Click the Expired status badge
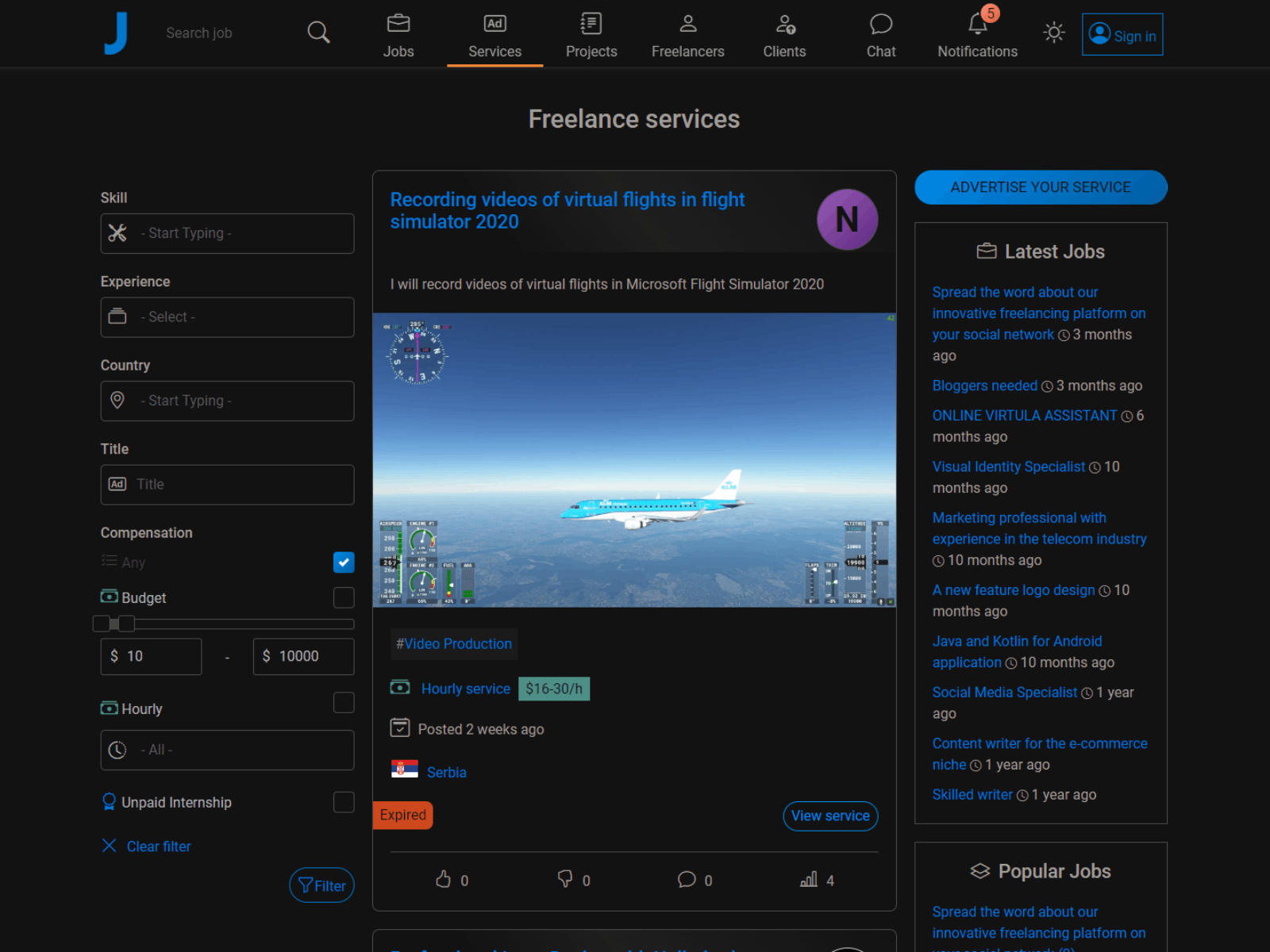This screenshot has width=1270, height=952. pos(402,815)
